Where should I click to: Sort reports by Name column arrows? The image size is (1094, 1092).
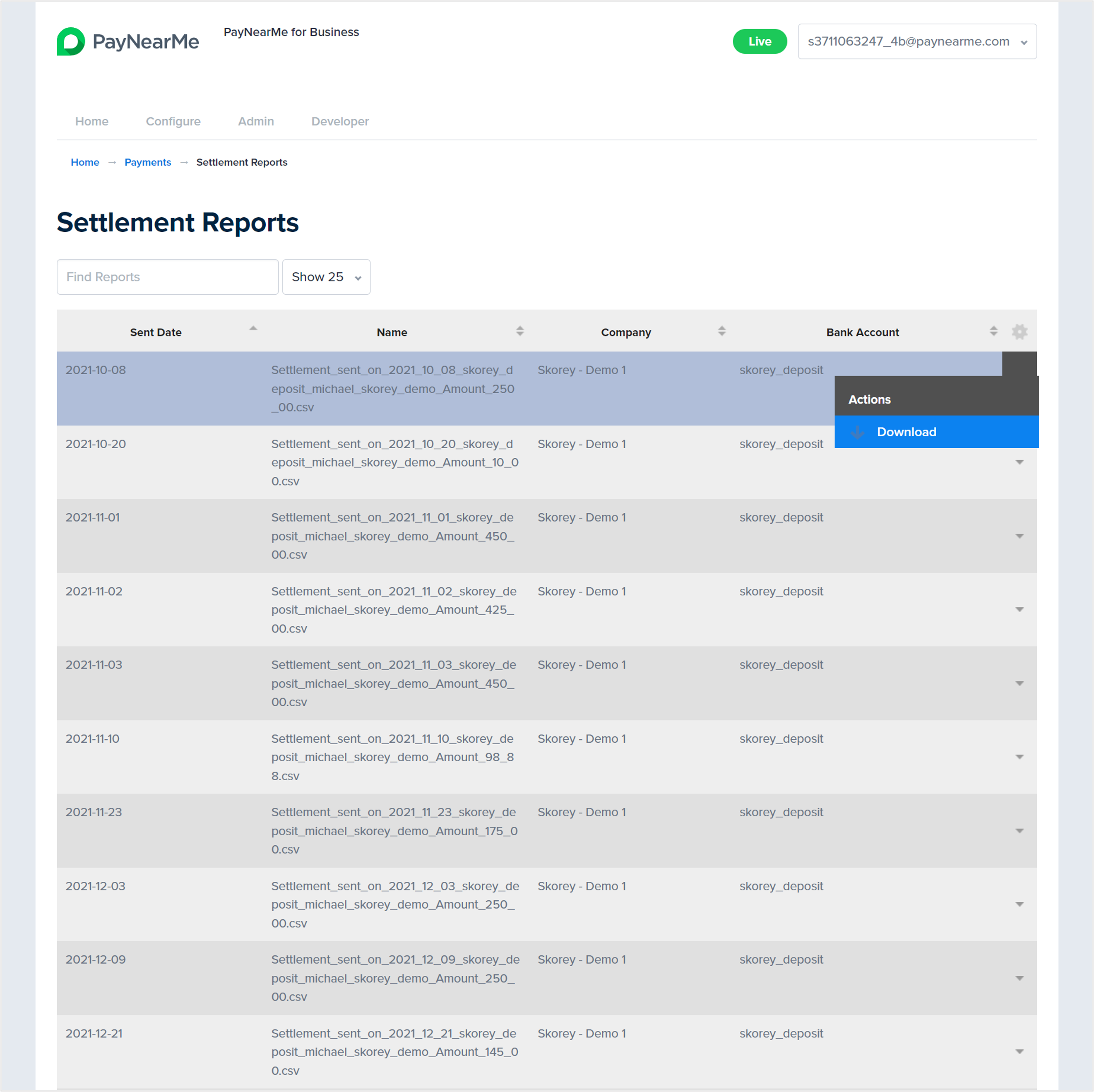[520, 332]
